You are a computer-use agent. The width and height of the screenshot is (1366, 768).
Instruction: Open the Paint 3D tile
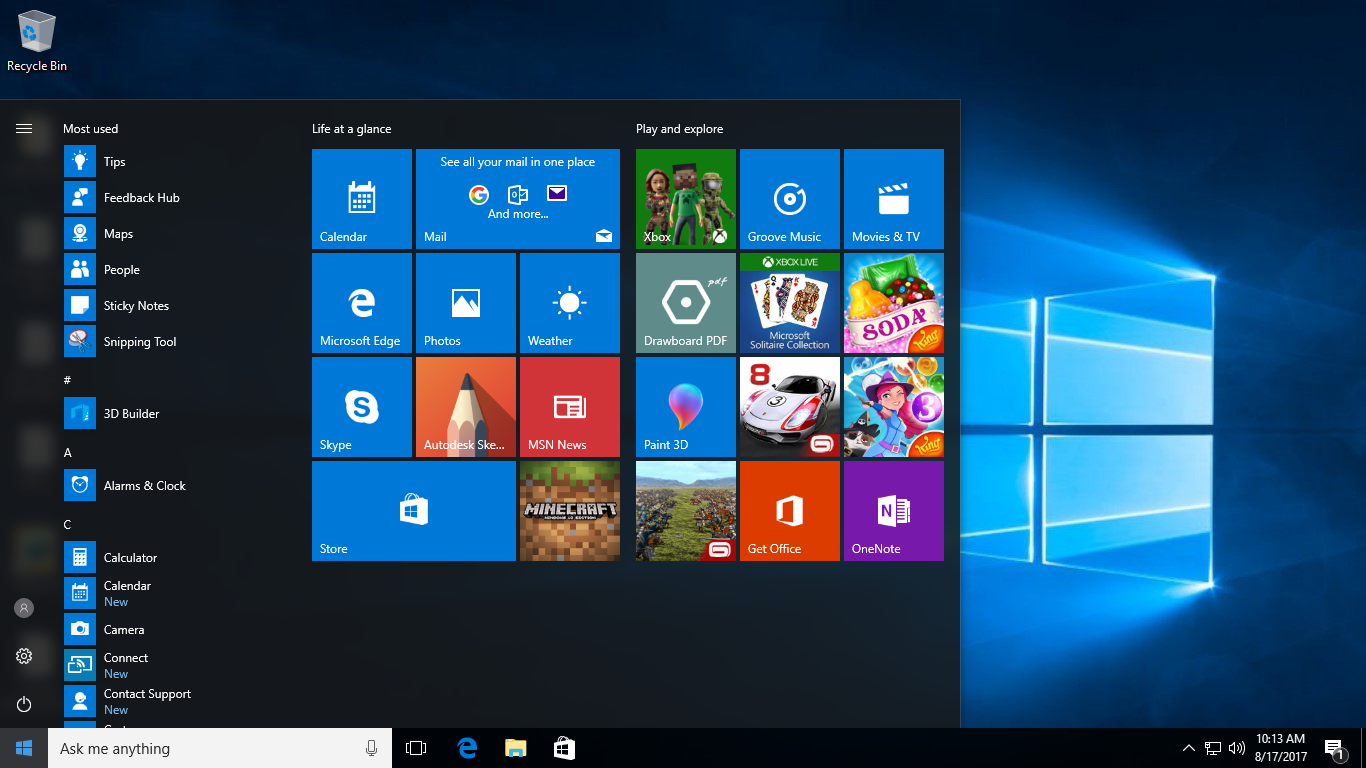[x=686, y=407]
